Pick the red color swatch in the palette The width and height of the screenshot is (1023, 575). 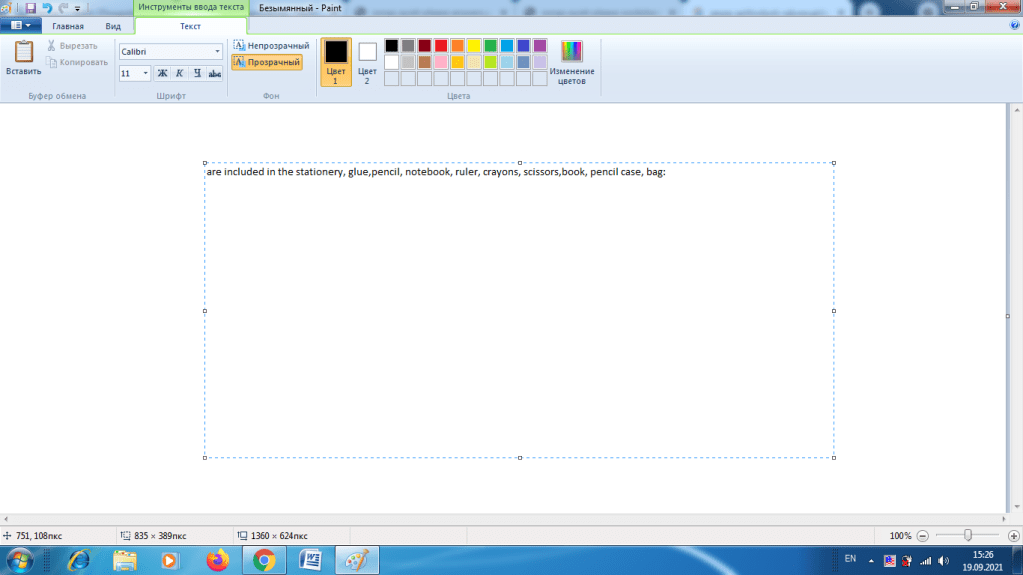click(x=441, y=46)
